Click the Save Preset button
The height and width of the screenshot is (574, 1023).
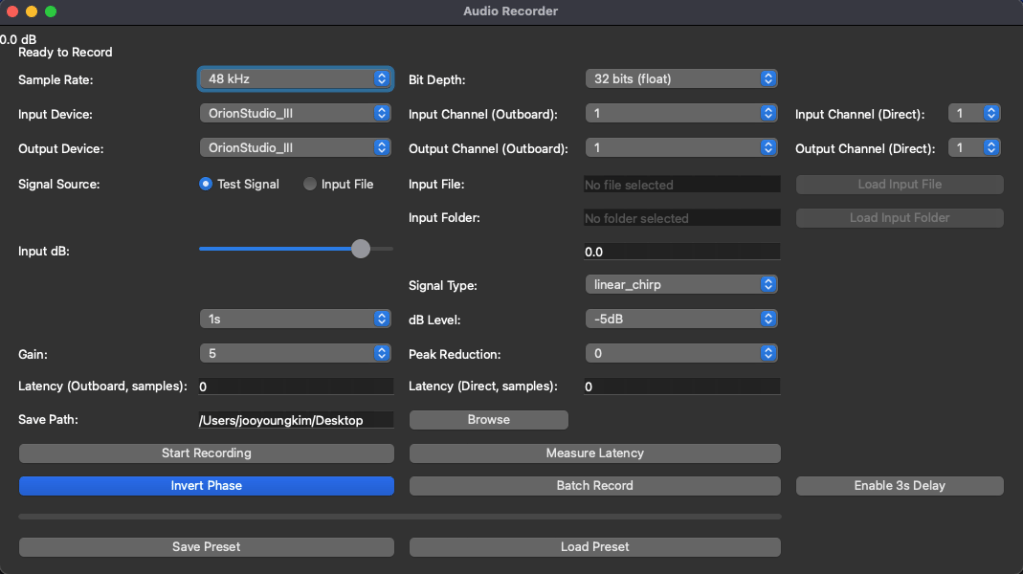206,547
